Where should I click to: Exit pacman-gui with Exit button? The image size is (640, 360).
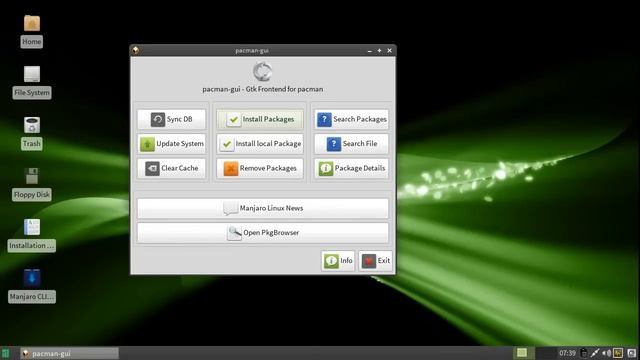[376, 260]
